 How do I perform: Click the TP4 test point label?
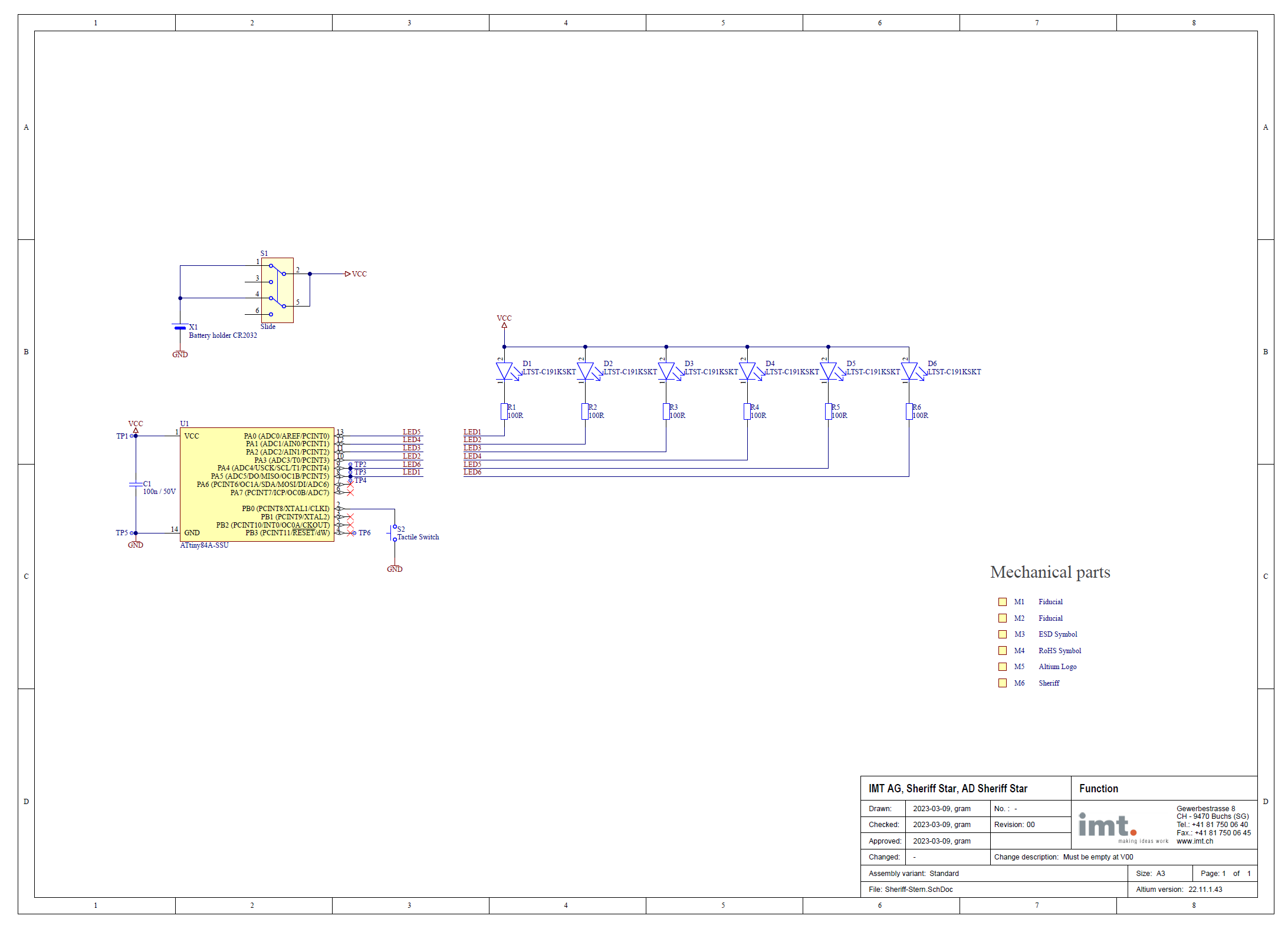coord(360,480)
